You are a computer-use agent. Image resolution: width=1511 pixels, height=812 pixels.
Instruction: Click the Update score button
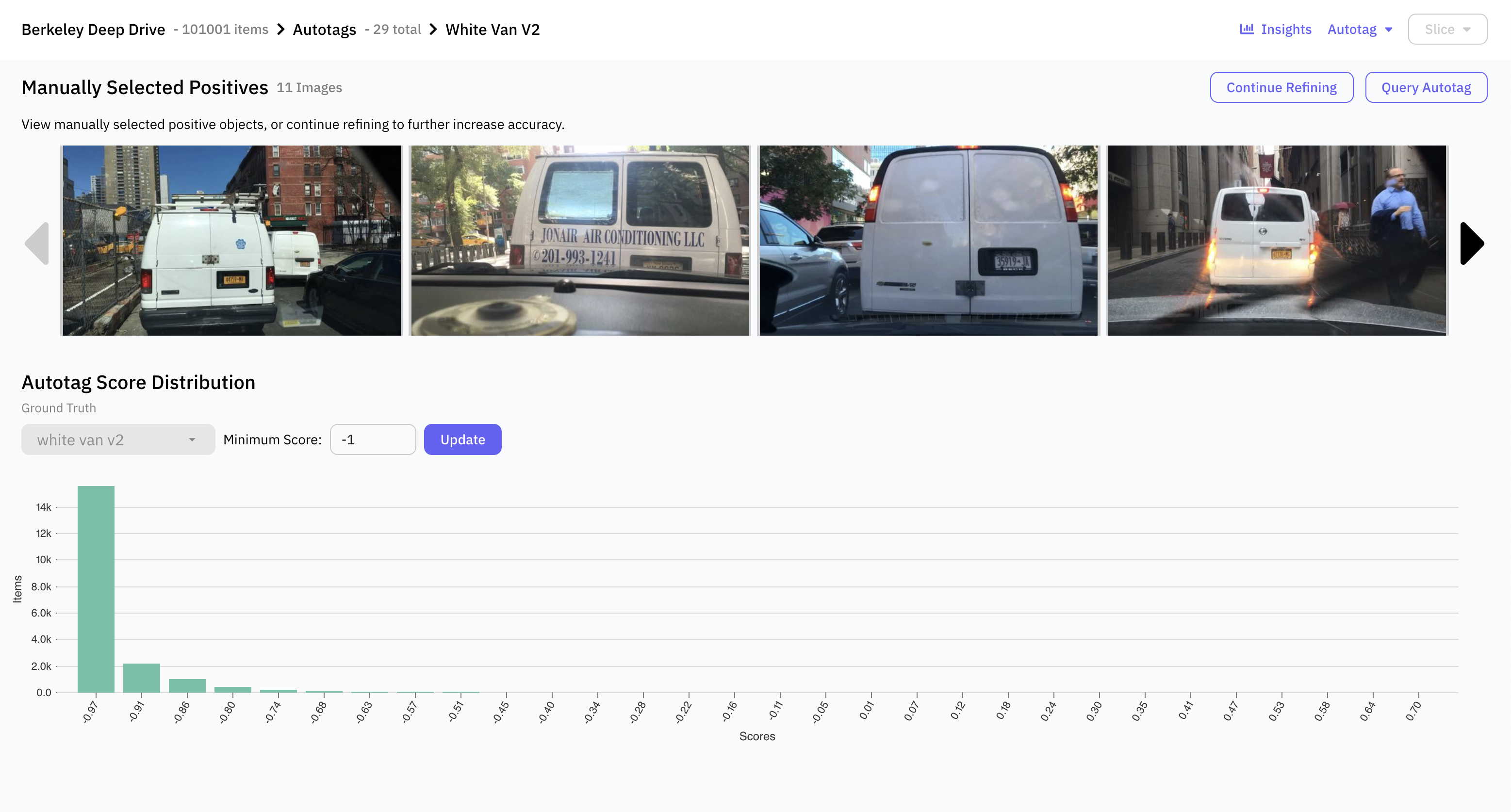(462, 439)
